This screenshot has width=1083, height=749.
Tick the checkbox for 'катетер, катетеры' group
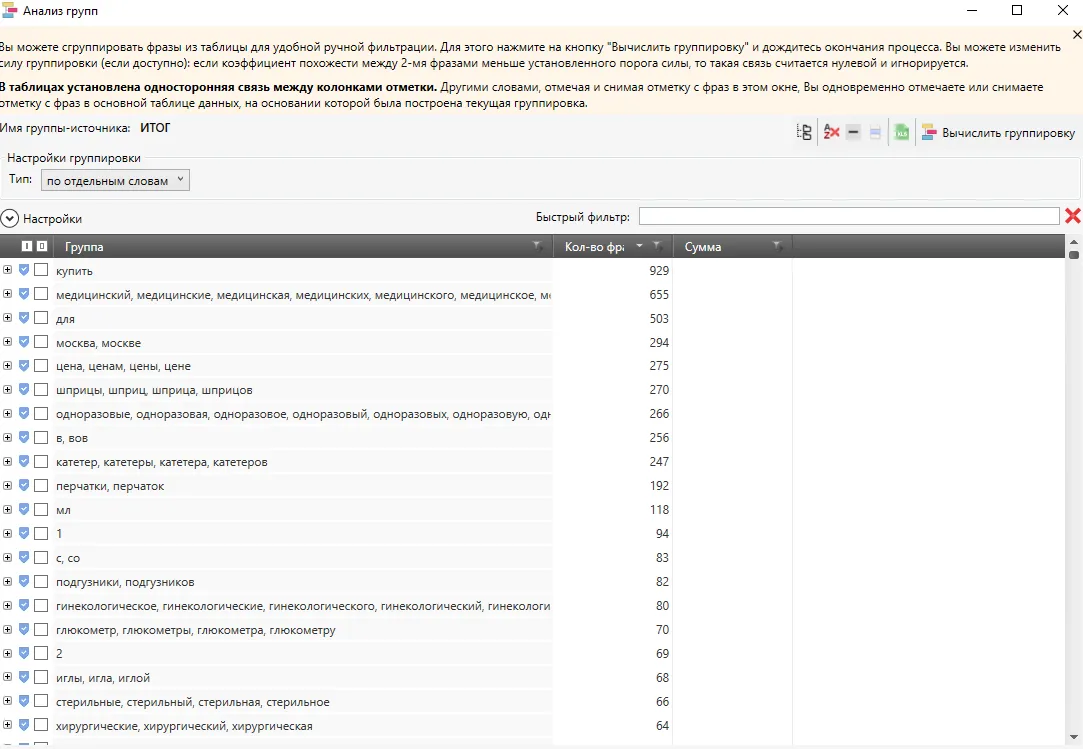pyautogui.click(x=41, y=462)
